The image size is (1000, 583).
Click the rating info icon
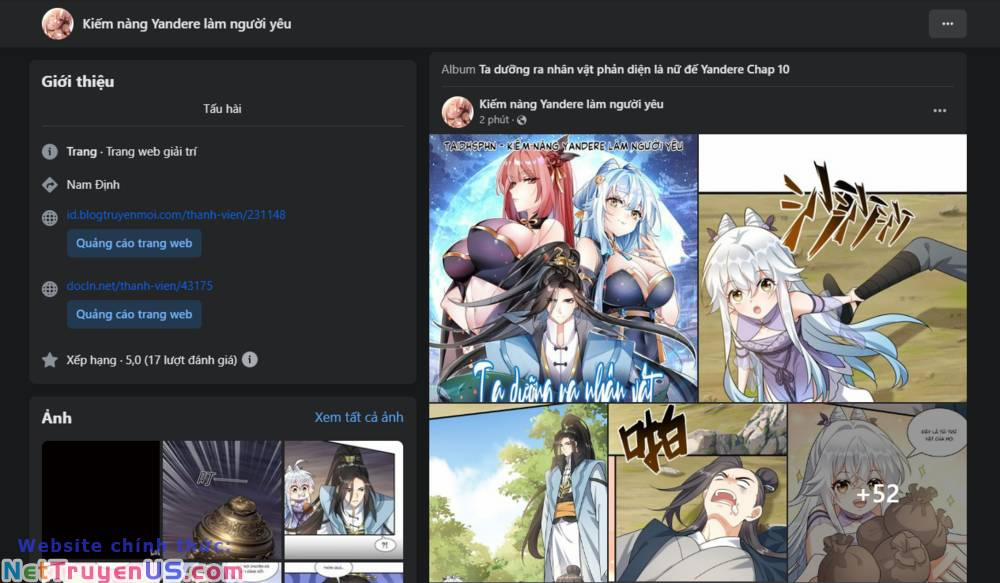pyautogui.click(x=250, y=360)
